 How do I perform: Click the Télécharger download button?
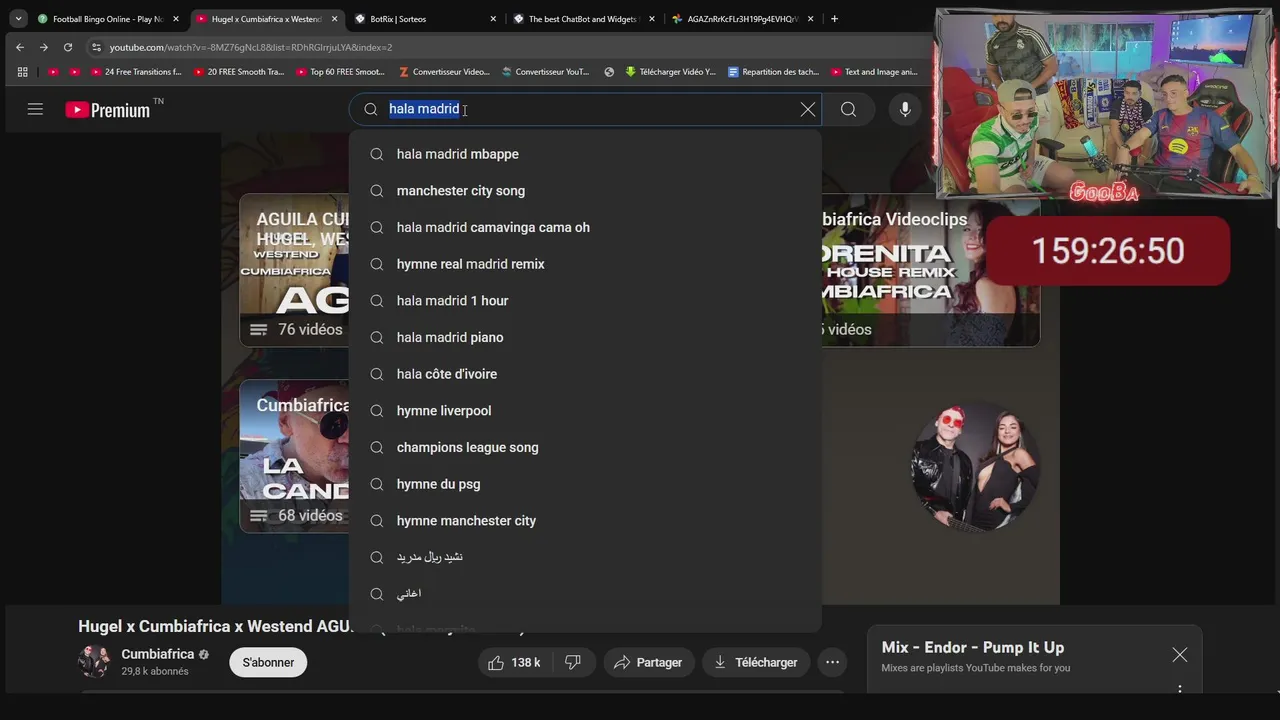coord(755,662)
